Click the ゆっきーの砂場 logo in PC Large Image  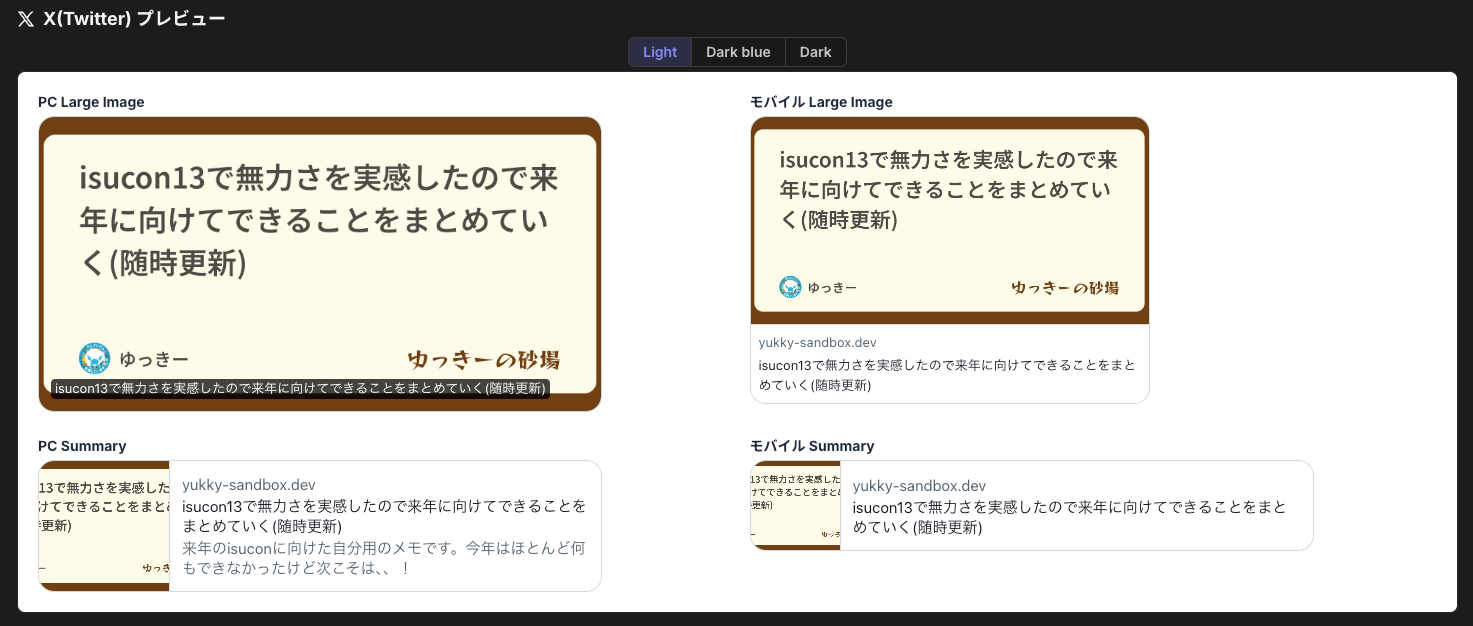tap(483, 359)
